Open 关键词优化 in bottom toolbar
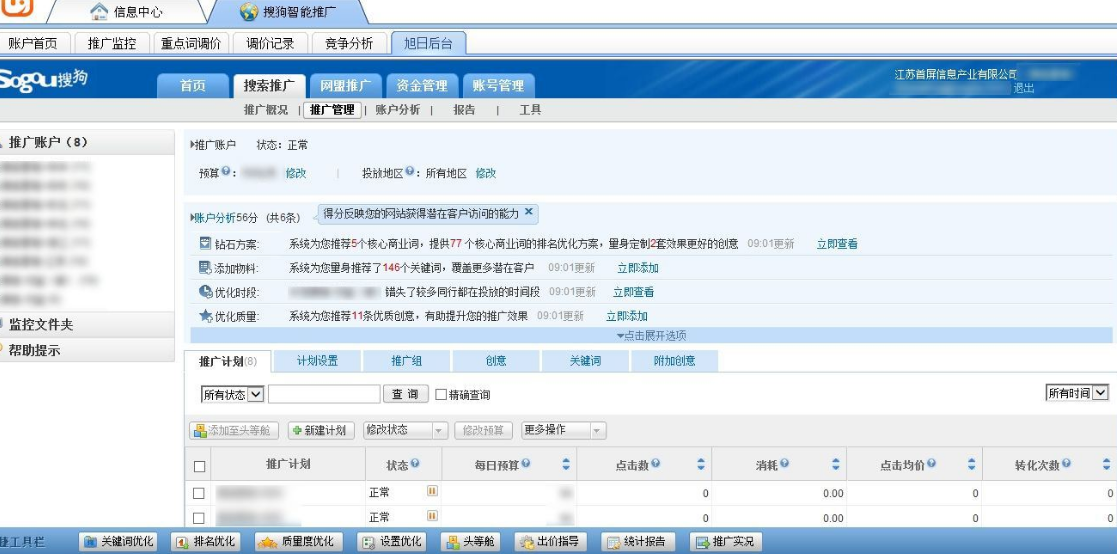1117x554 pixels. point(118,542)
